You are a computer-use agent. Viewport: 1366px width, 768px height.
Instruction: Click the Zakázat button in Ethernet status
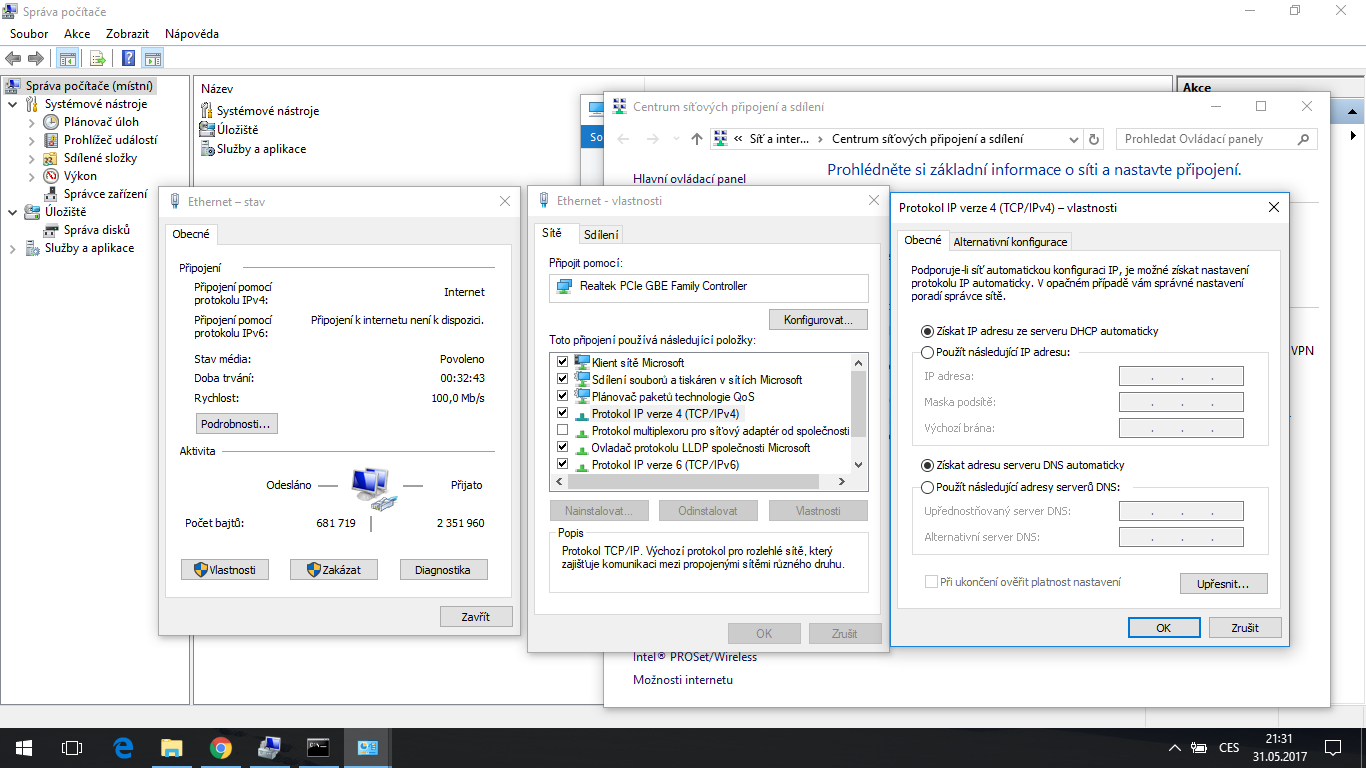(334, 570)
